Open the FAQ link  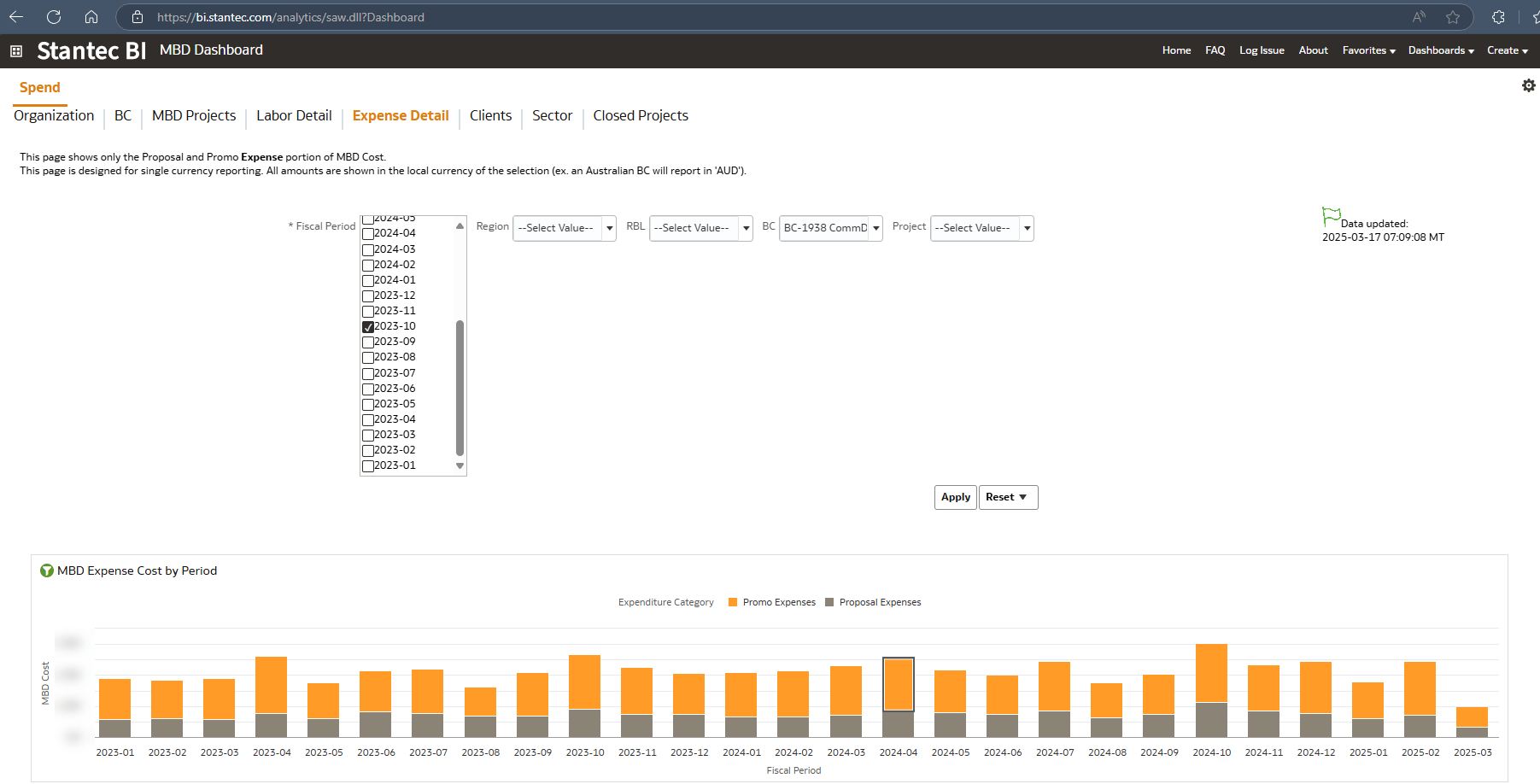point(1215,50)
